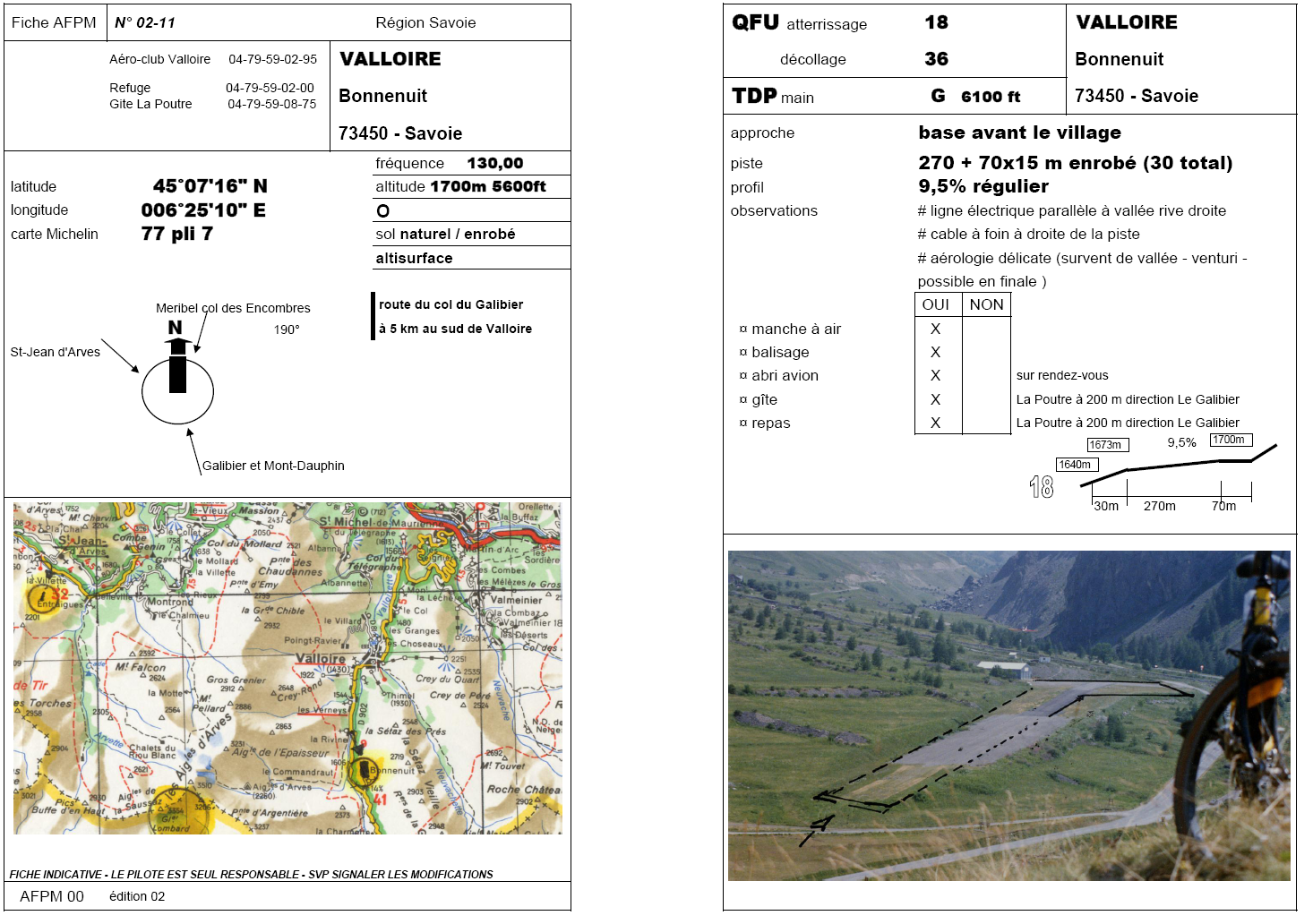Image resolution: width=1313 pixels, height=924 pixels.
Task: Click the Michelin map thumbnail
Action: coord(287,668)
